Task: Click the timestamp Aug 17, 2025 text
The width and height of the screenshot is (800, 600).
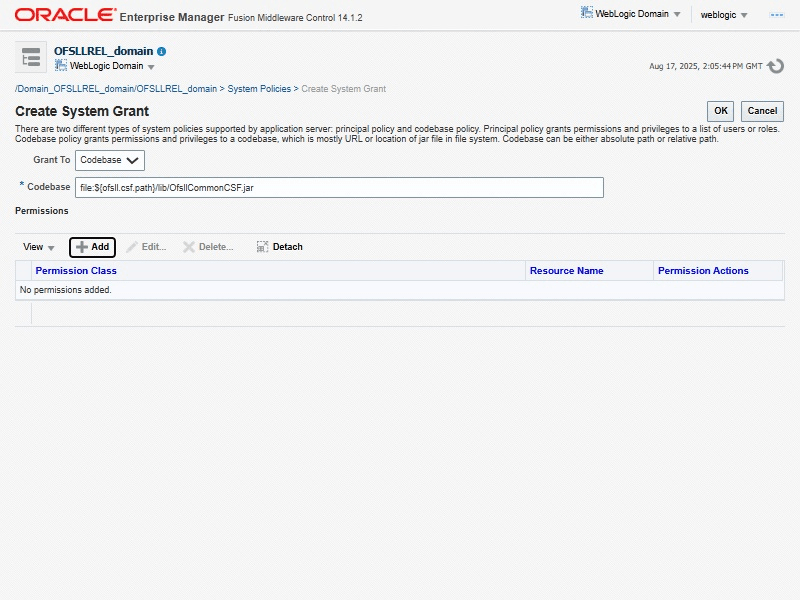Action: [706, 66]
